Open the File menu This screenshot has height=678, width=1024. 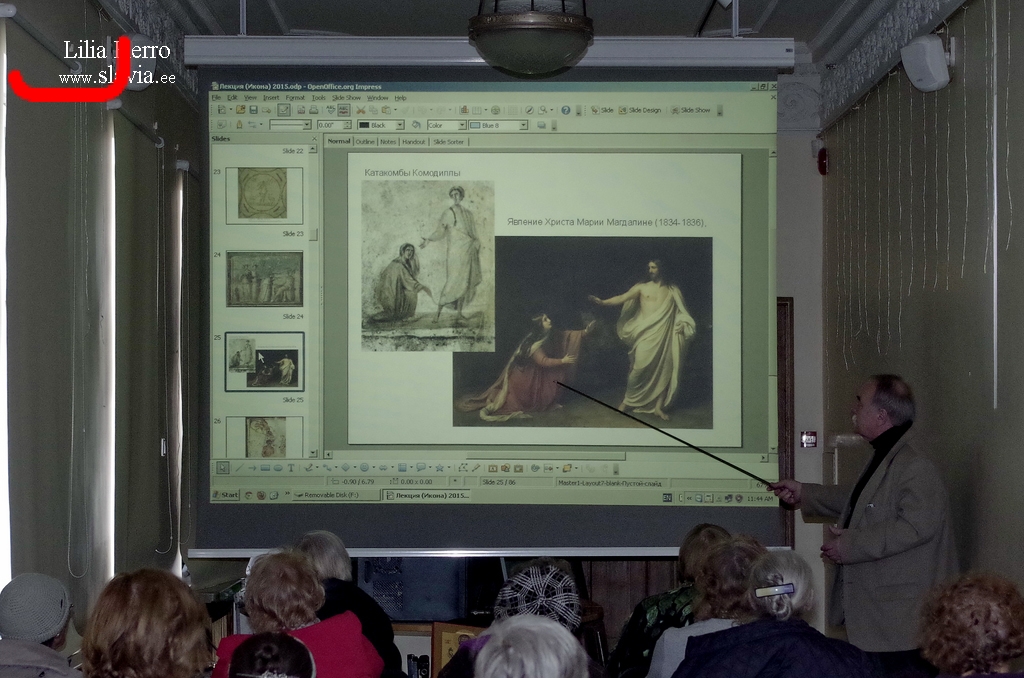tap(216, 98)
